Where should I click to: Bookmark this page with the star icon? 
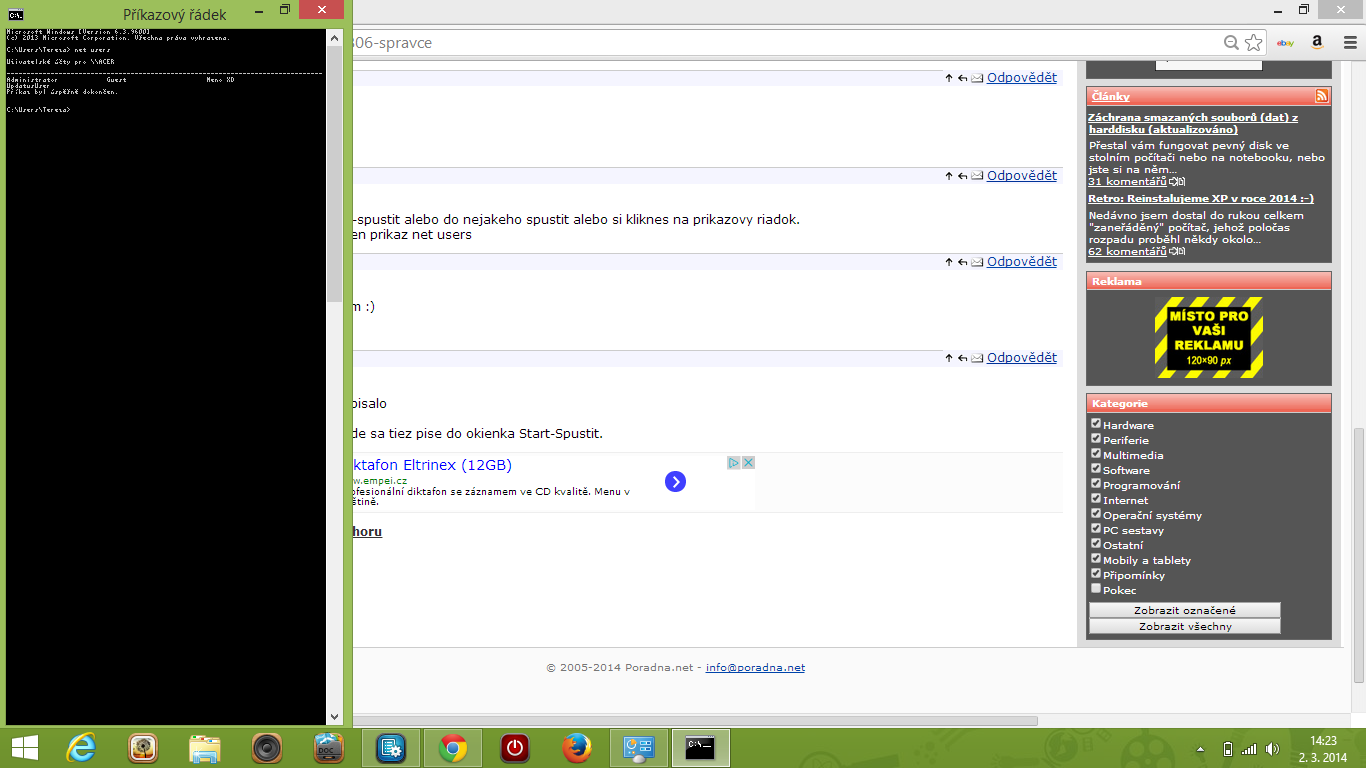[x=1253, y=43]
